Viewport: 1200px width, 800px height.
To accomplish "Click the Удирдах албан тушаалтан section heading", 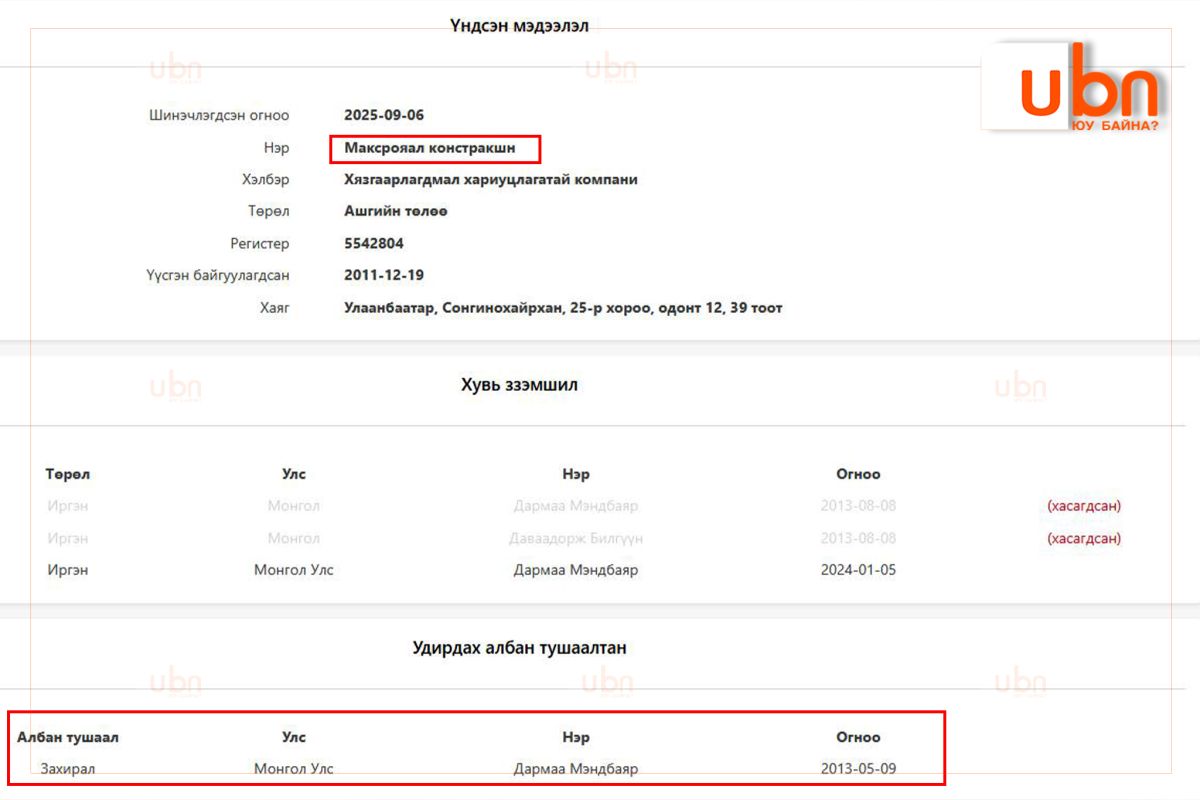I will (x=519, y=648).
